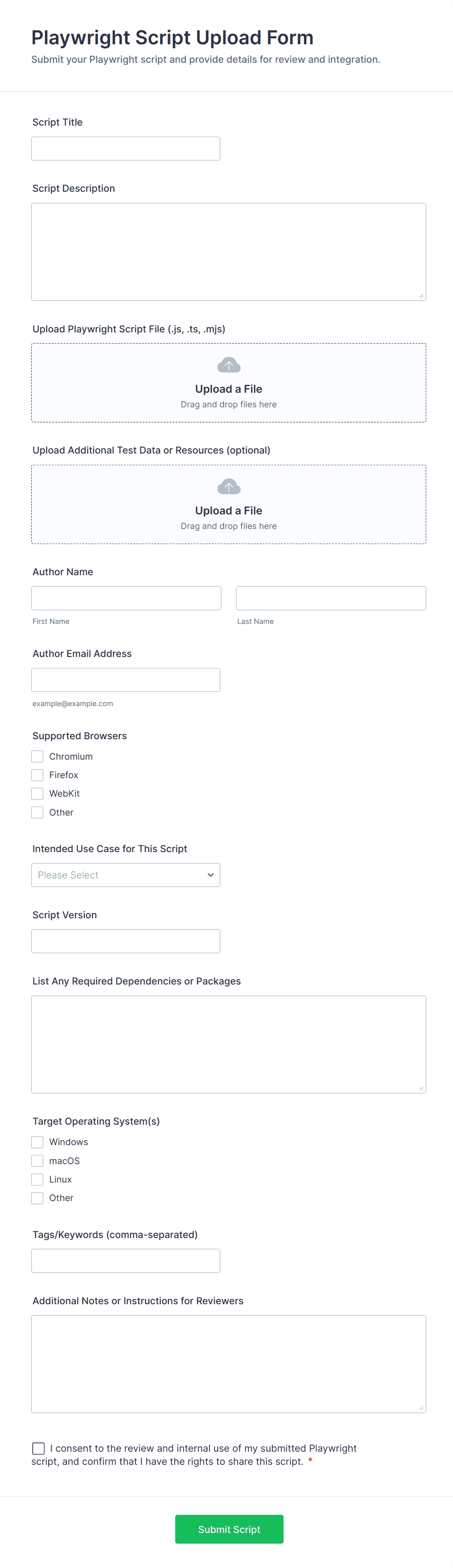
Task: Click the Additional Notes for Reviewers text area
Action: [228, 1364]
